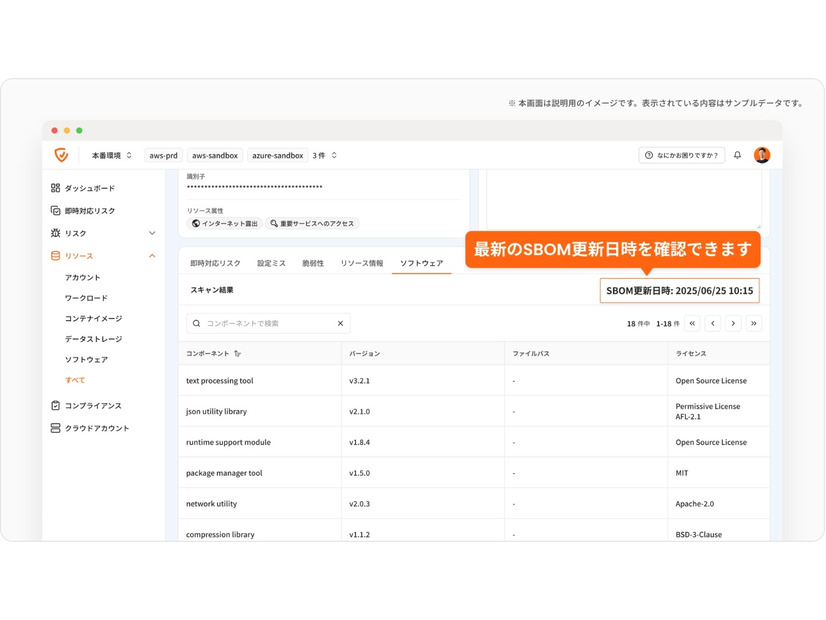
Task: Expand the リスク sidebar section
Action: coord(150,232)
